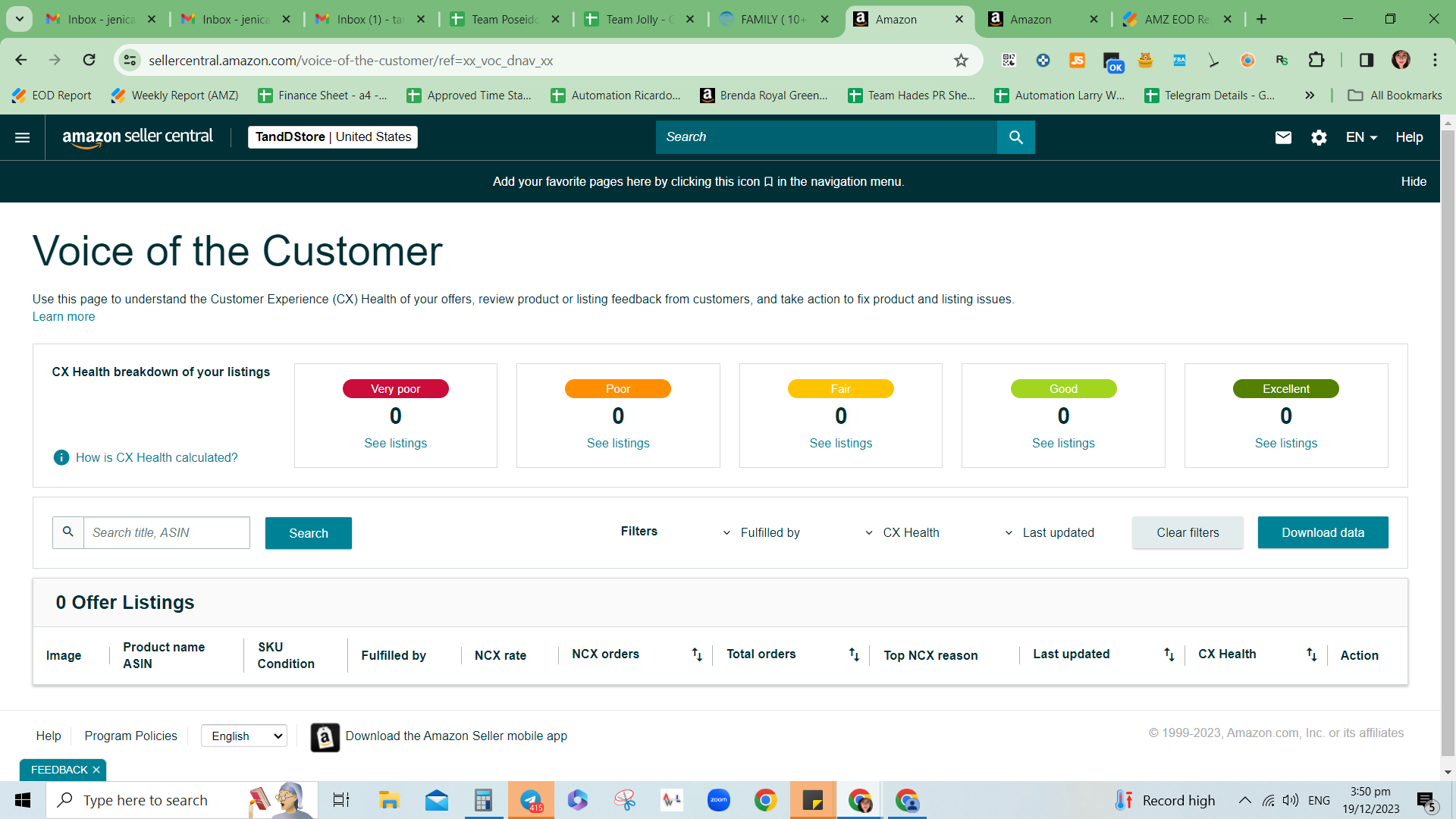Sort the table by Last updated
This screenshot has height=819, width=1456.
pyautogui.click(x=1169, y=654)
